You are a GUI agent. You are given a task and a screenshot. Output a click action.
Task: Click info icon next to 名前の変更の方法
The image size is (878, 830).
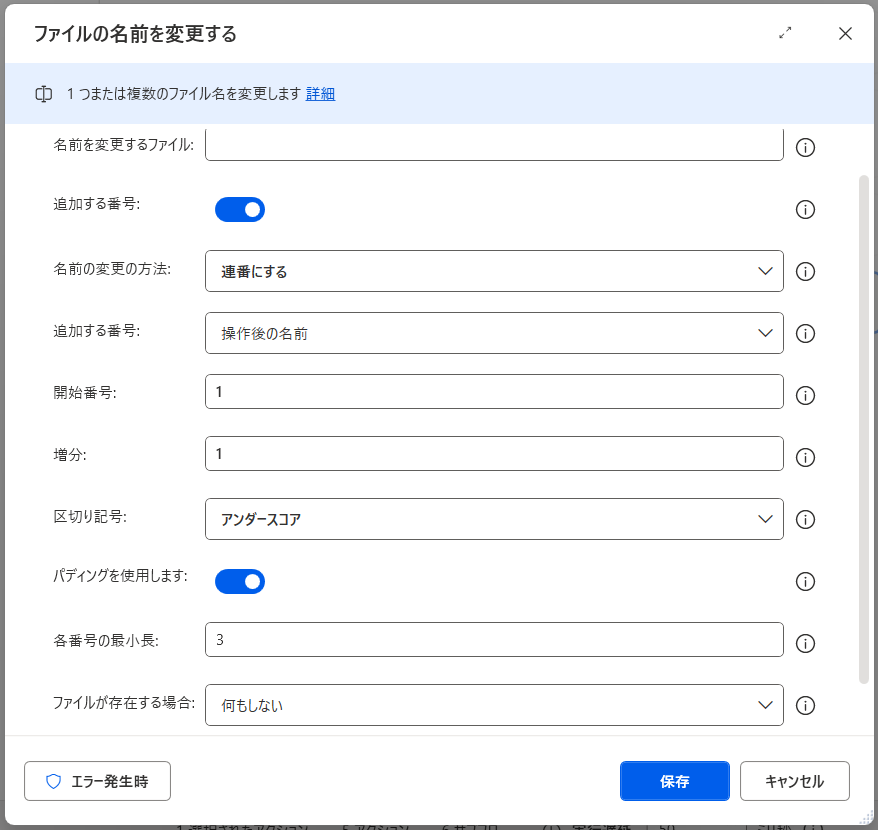[805, 272]
